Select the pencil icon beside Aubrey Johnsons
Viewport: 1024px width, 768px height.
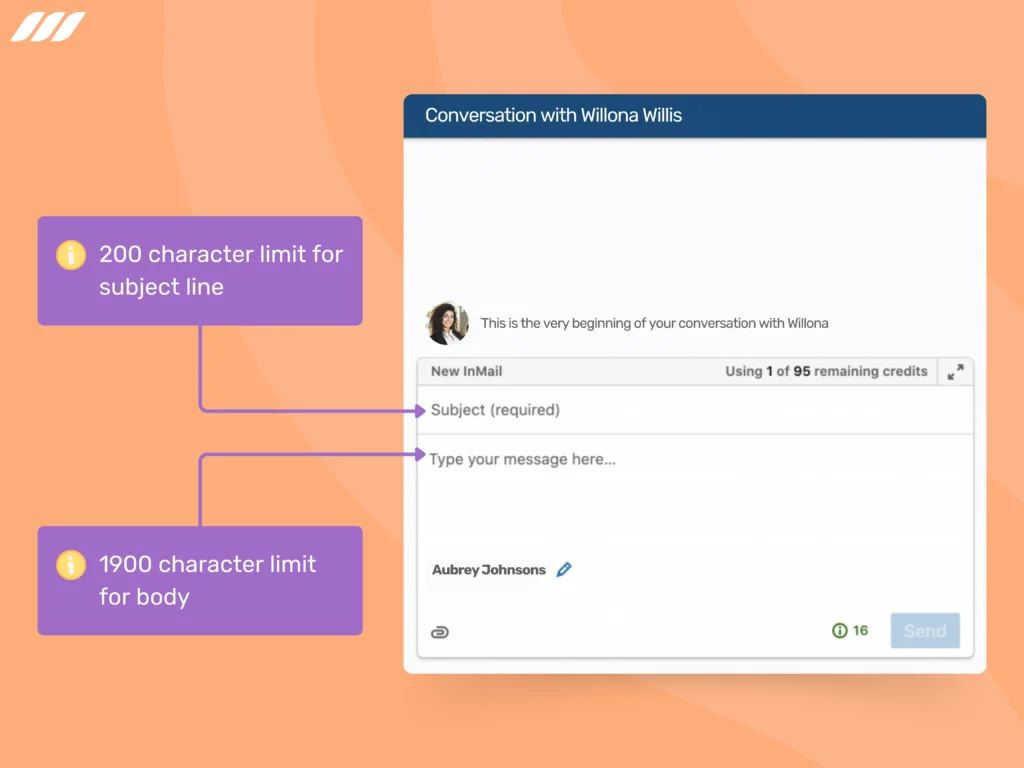[564, 569]
